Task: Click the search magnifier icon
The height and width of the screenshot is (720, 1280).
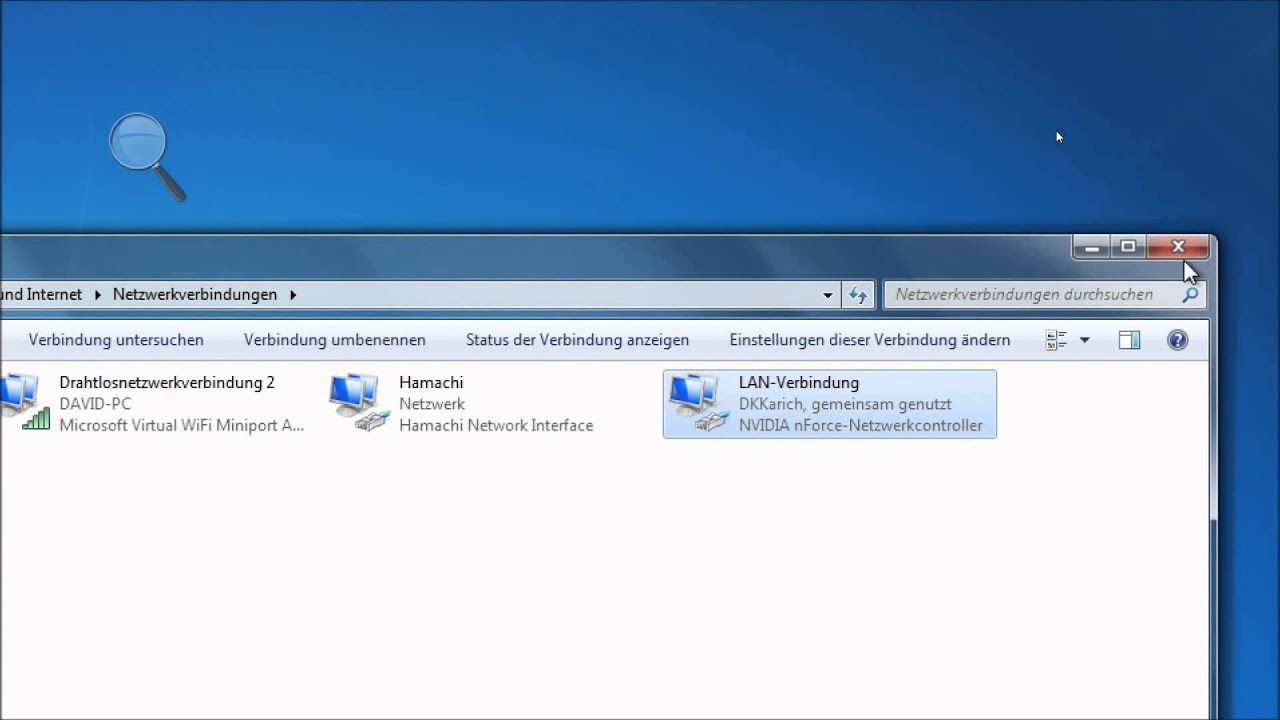Action: [x=1190, y=295]
